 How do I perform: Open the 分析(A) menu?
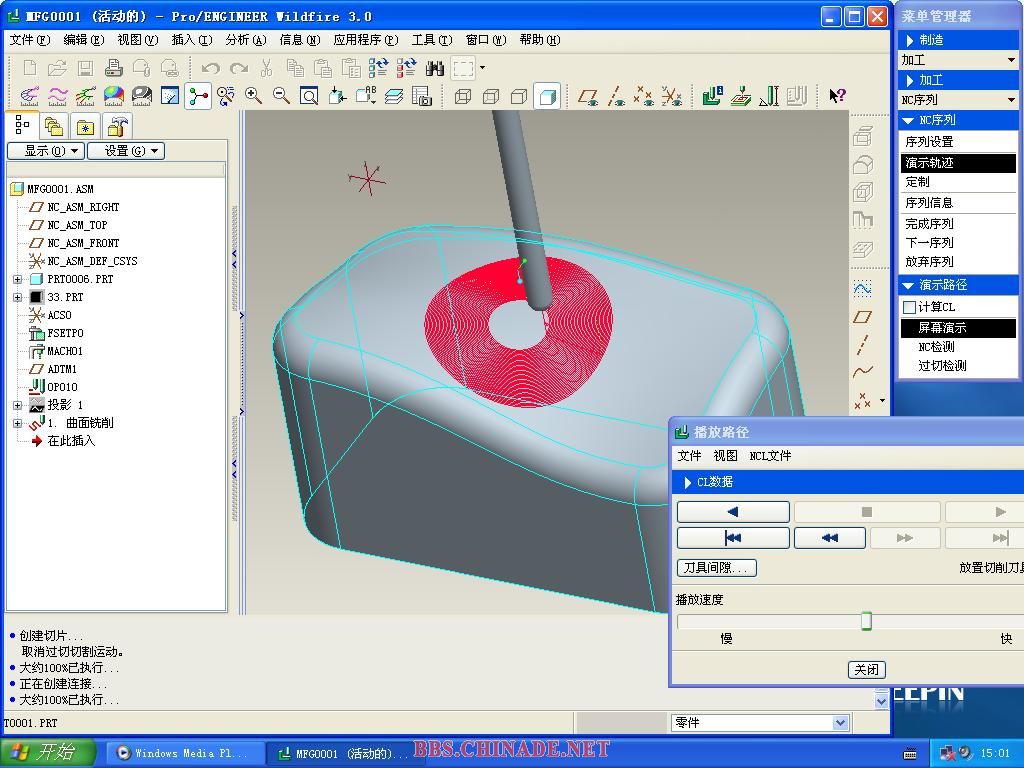[246, 40]
